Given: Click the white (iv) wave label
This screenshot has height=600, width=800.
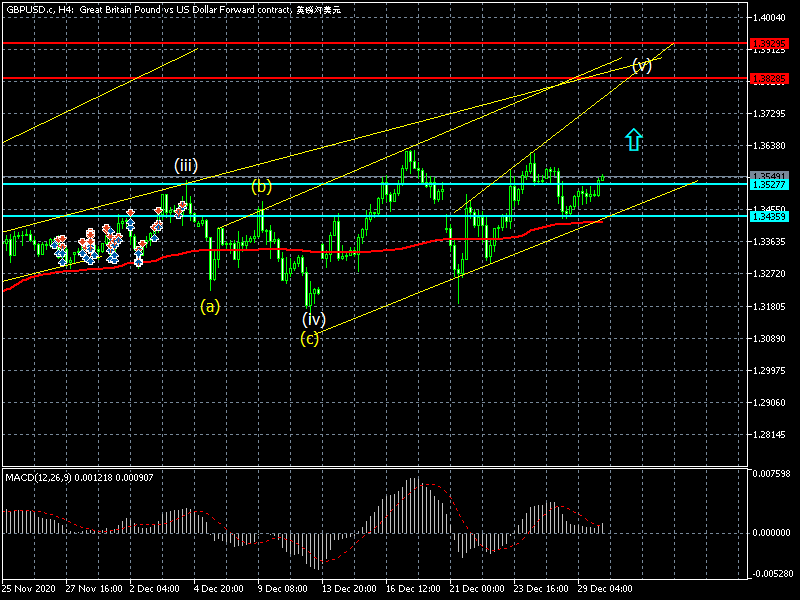Looking at the screenshot, I should coord(314,320).
